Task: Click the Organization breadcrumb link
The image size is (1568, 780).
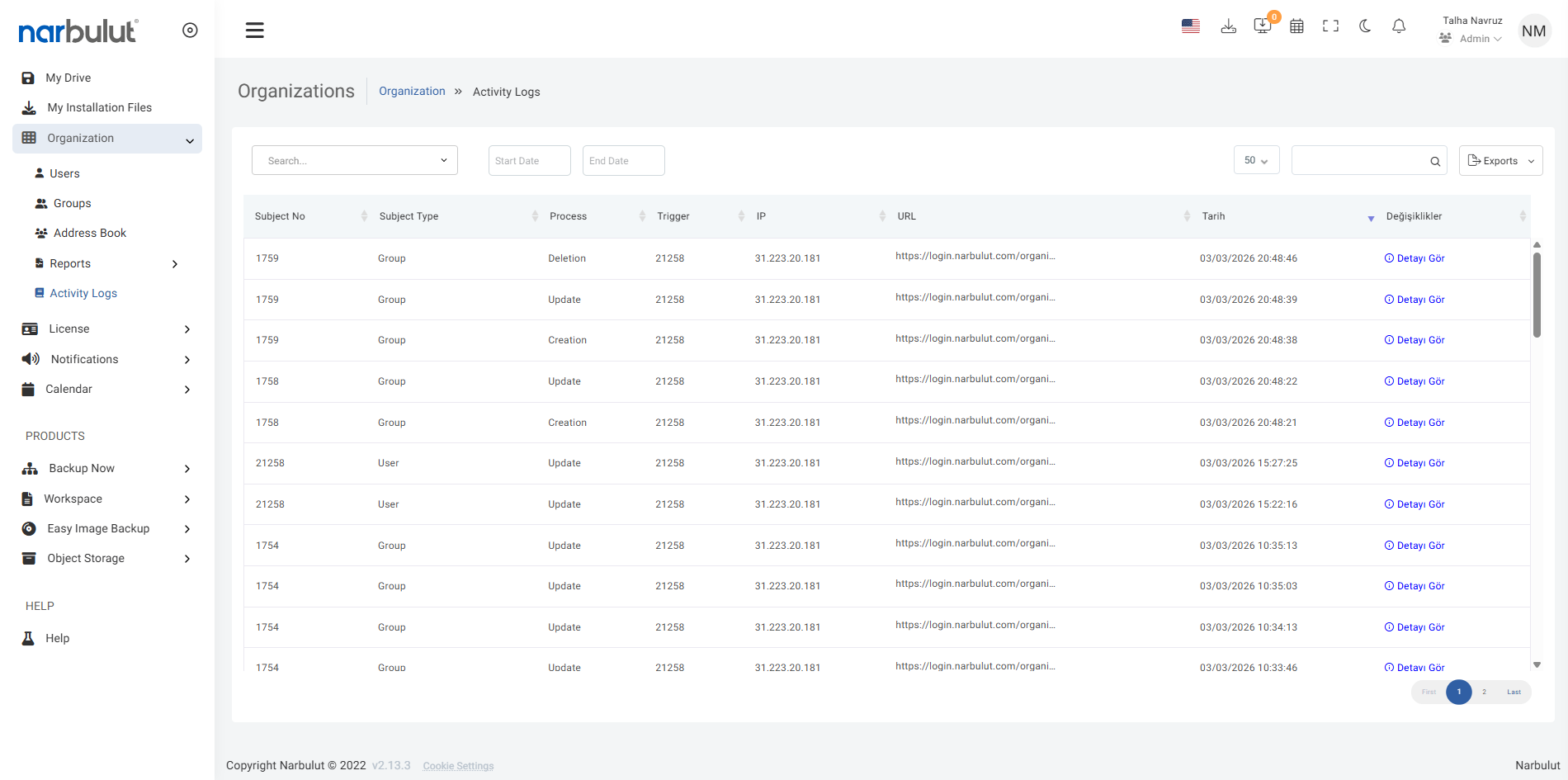Action: (412, 92)
